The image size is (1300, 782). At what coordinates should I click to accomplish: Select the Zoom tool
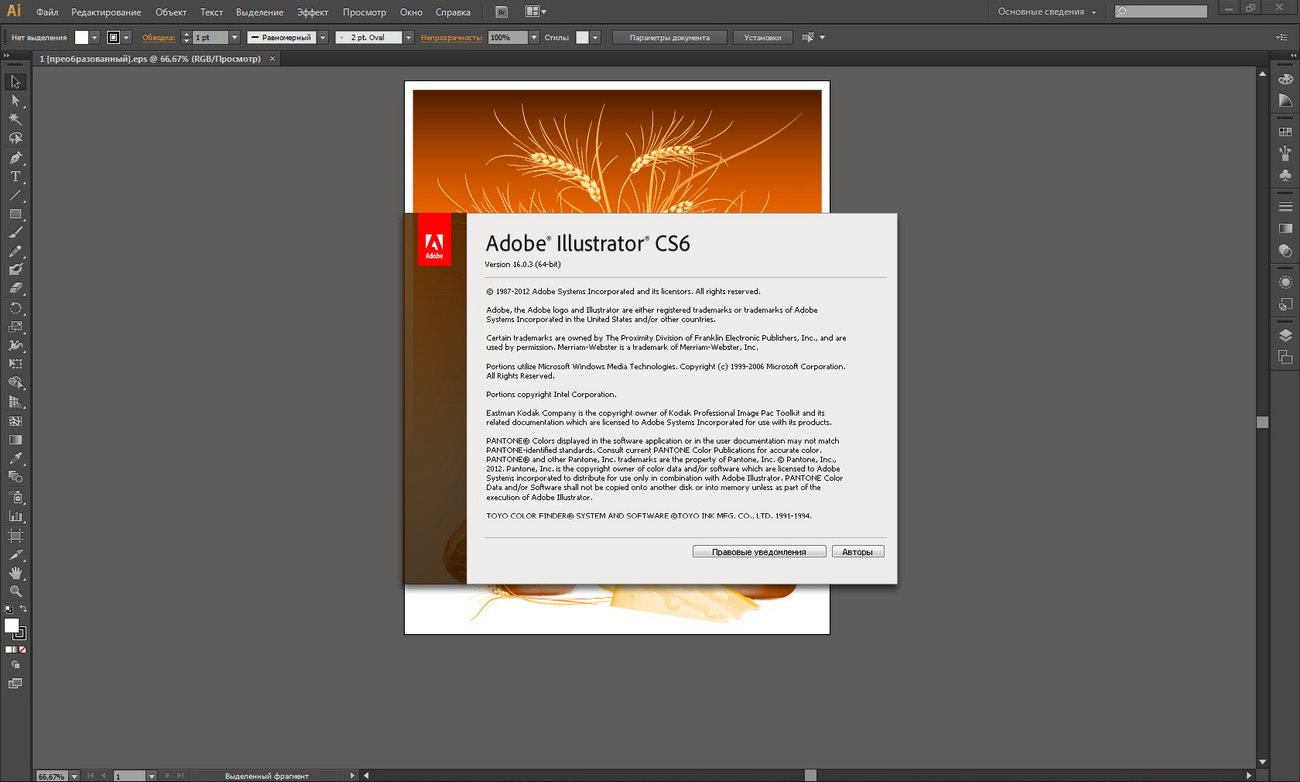pyautogui.click(x=15, y=592)
